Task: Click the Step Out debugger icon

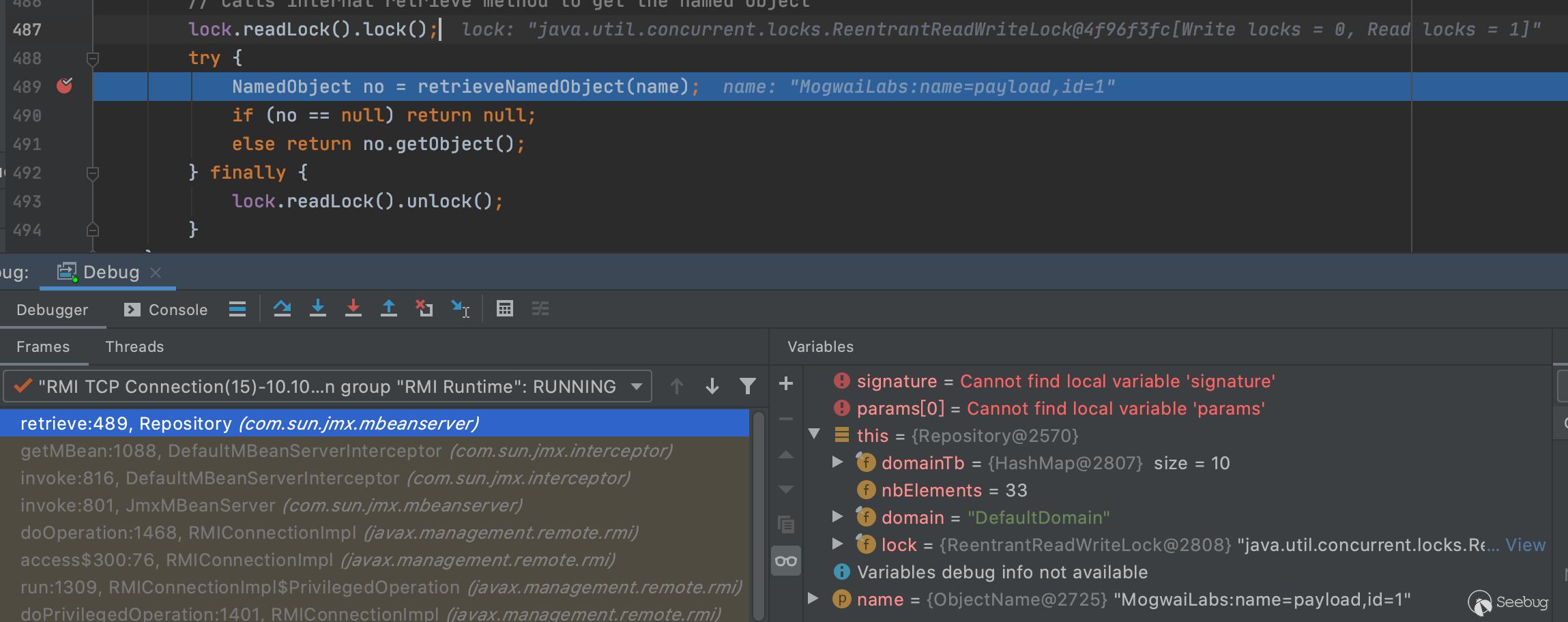Action: tap(389, 309)
